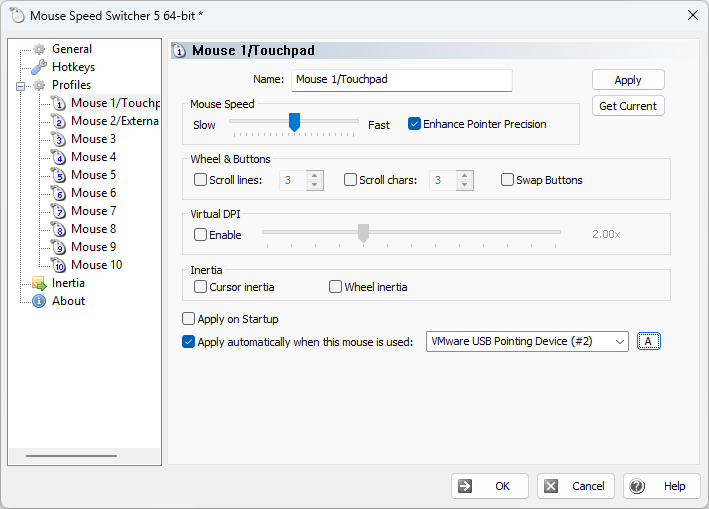Click the Get Current button

[628, 106]
